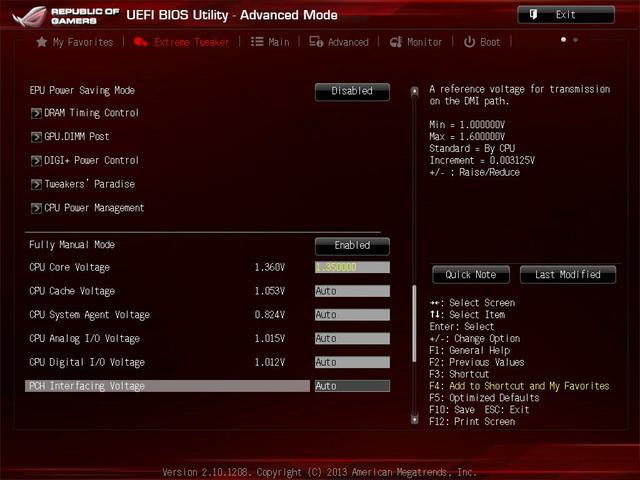
Task: Click the Main tab list icon
Action: coord(257,42)
